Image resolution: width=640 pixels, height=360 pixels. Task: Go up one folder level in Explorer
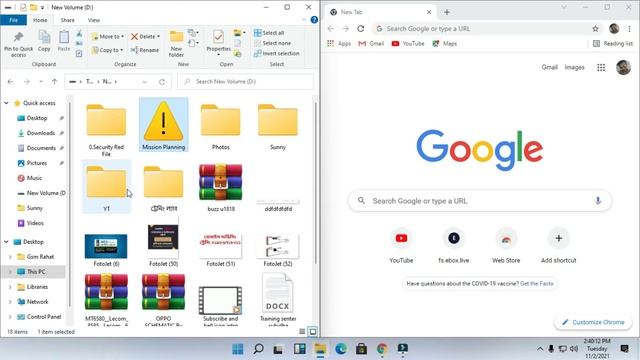click(54, 82)
